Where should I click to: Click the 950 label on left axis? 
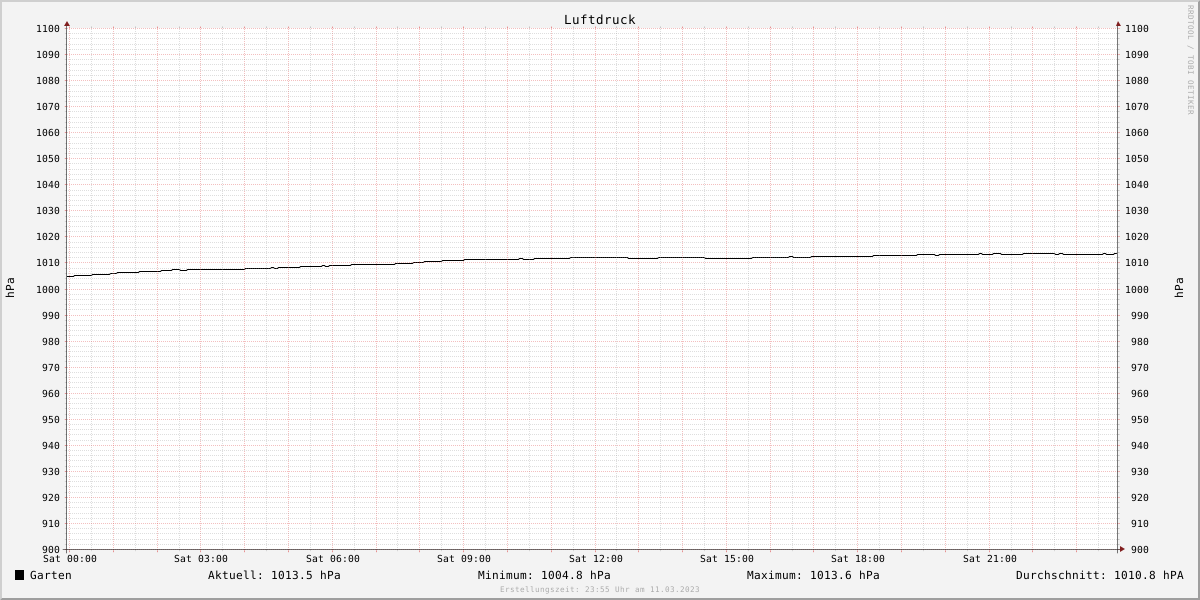[x=50, y=420]
